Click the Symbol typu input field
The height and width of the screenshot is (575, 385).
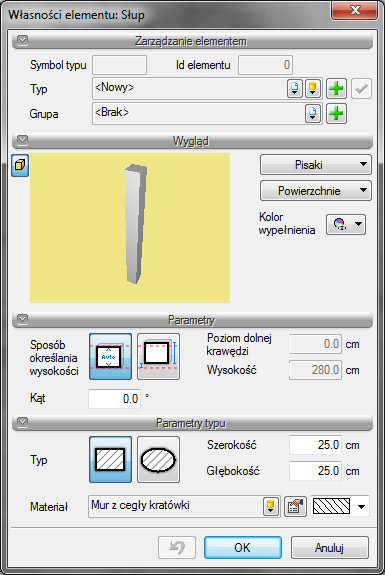120,65
